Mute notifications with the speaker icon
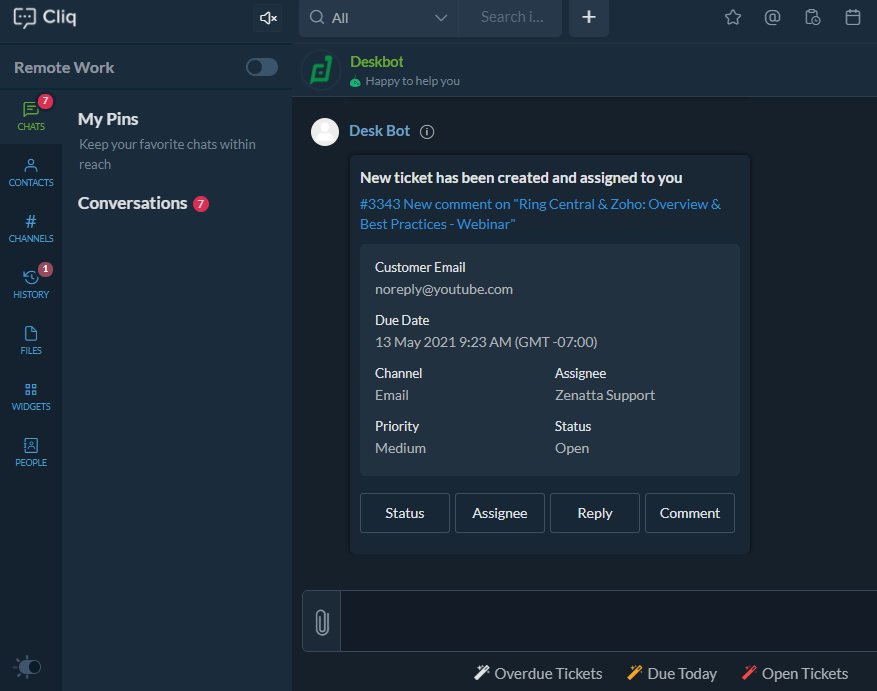This screenshot has height=691, width=877. tap(268, 18)
